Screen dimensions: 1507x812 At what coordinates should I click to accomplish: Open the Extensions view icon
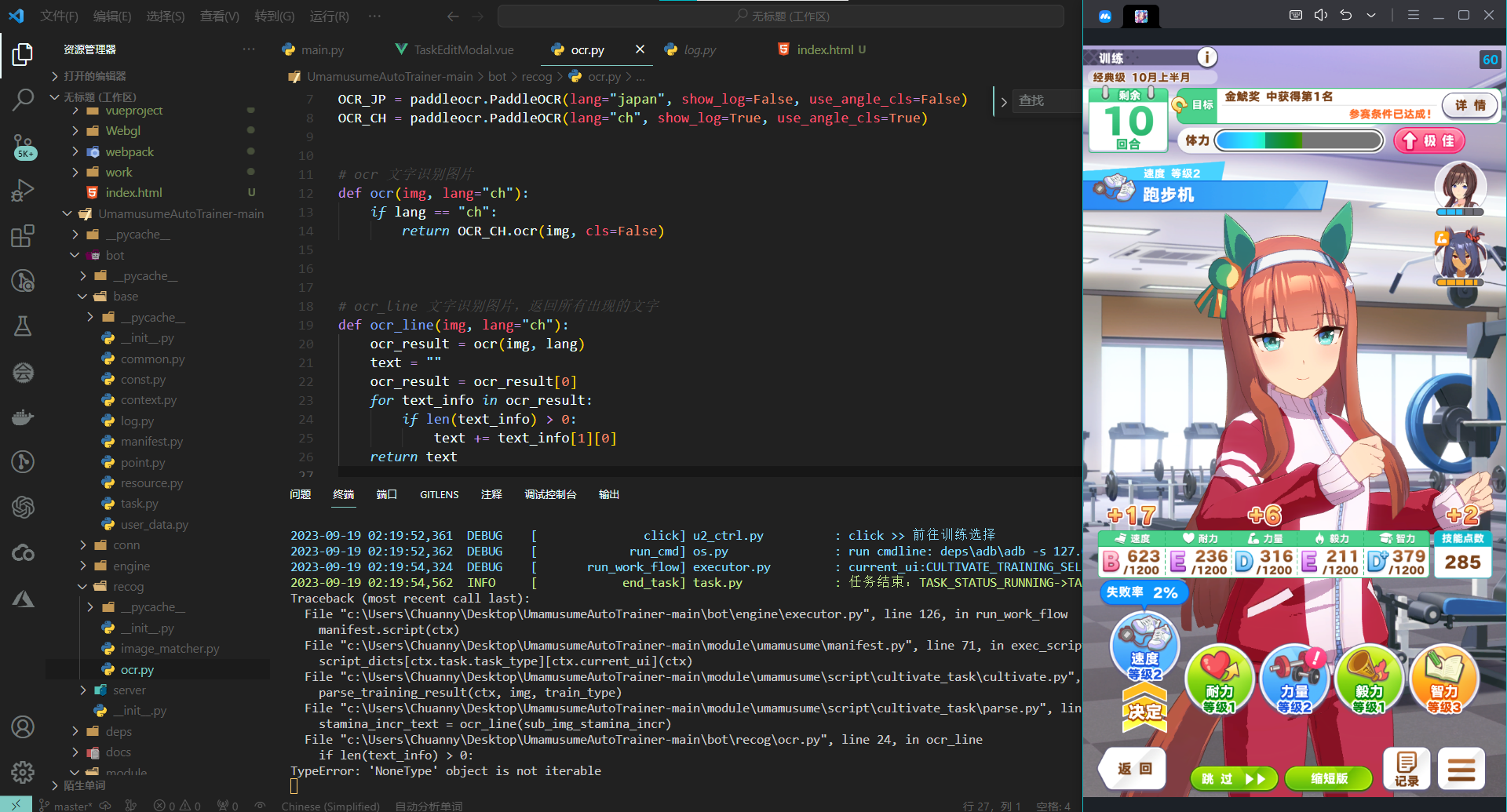22,235
